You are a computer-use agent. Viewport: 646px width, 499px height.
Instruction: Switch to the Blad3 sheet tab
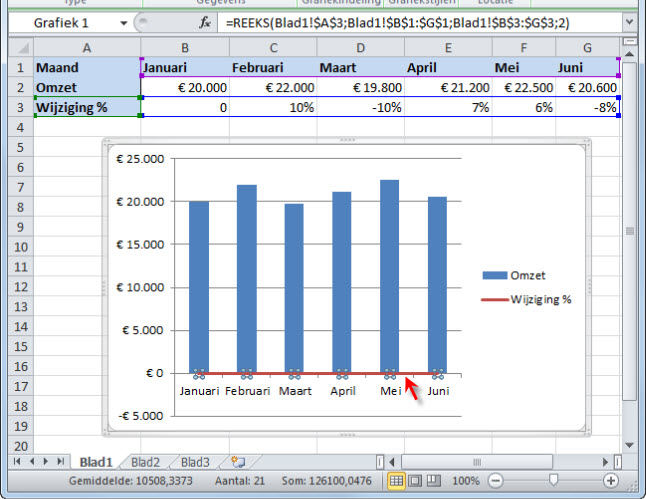195,462
